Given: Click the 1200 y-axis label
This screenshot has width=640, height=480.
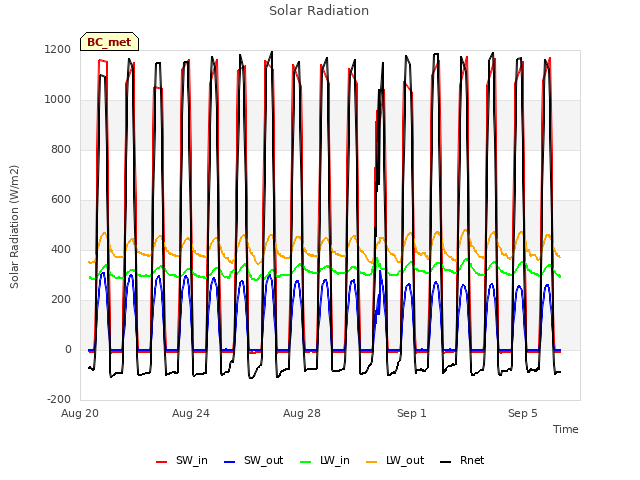Looking at the screenshot, I should tap(58, 50).
